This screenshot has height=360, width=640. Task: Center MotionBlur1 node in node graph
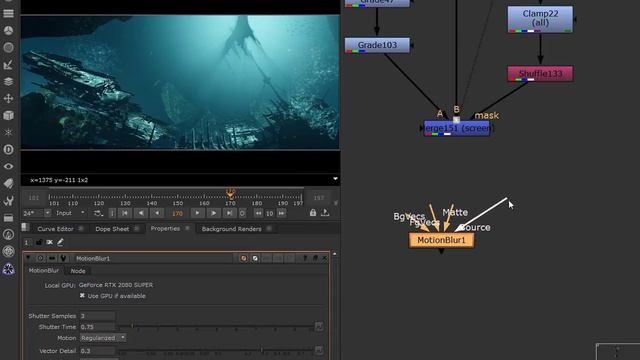[40, 258]
